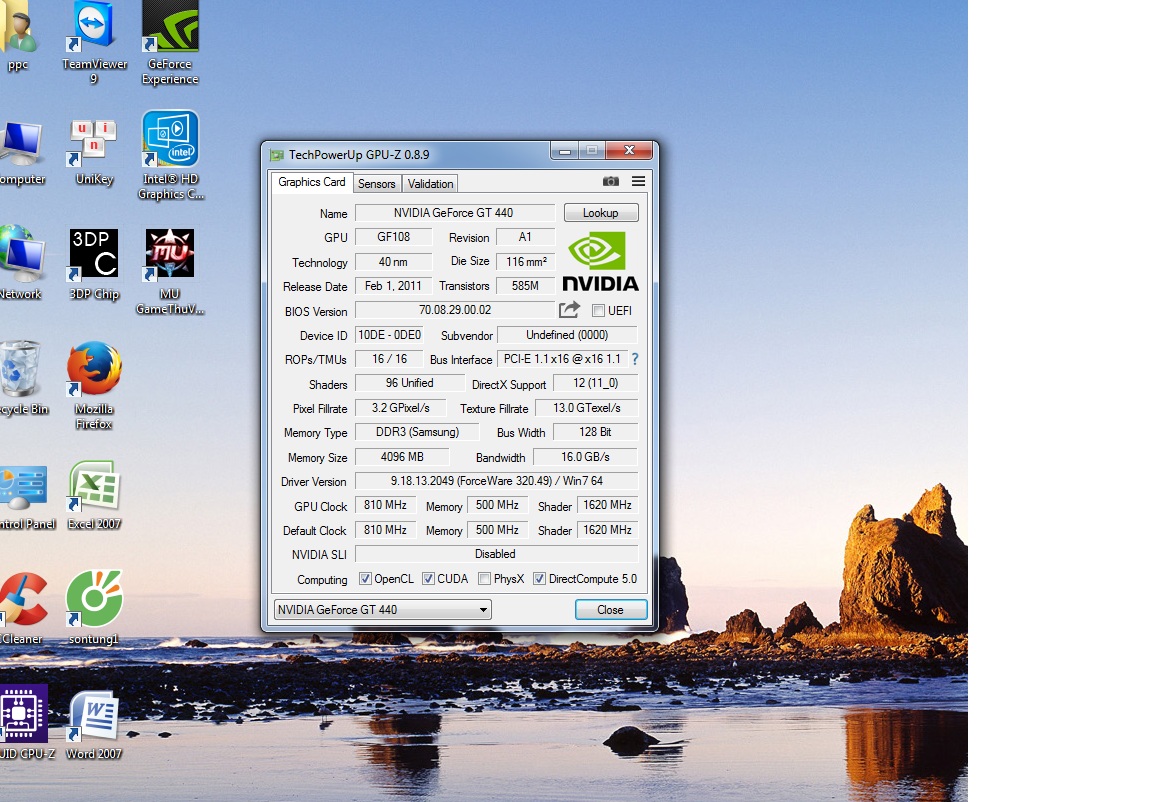Click Bus Width value 128 Bit
The image size is (1152, 802).
coord(595,432)
